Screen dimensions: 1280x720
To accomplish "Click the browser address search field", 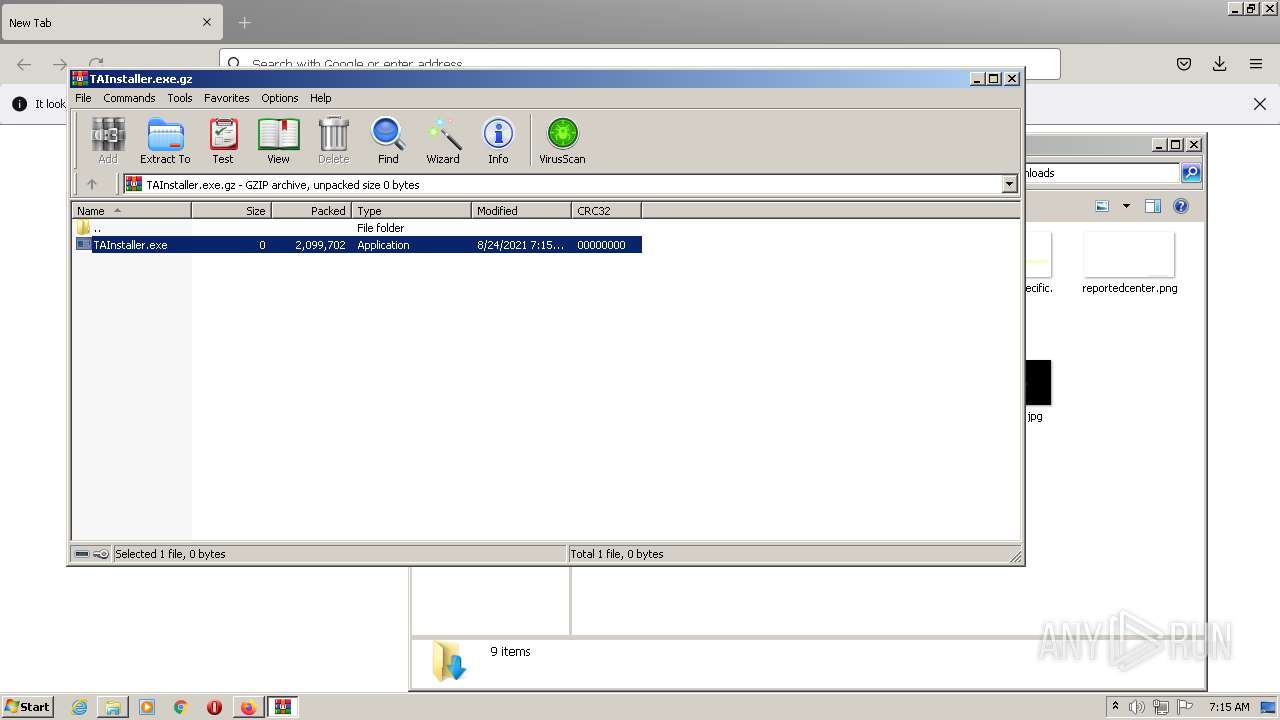I will [640, 63].
